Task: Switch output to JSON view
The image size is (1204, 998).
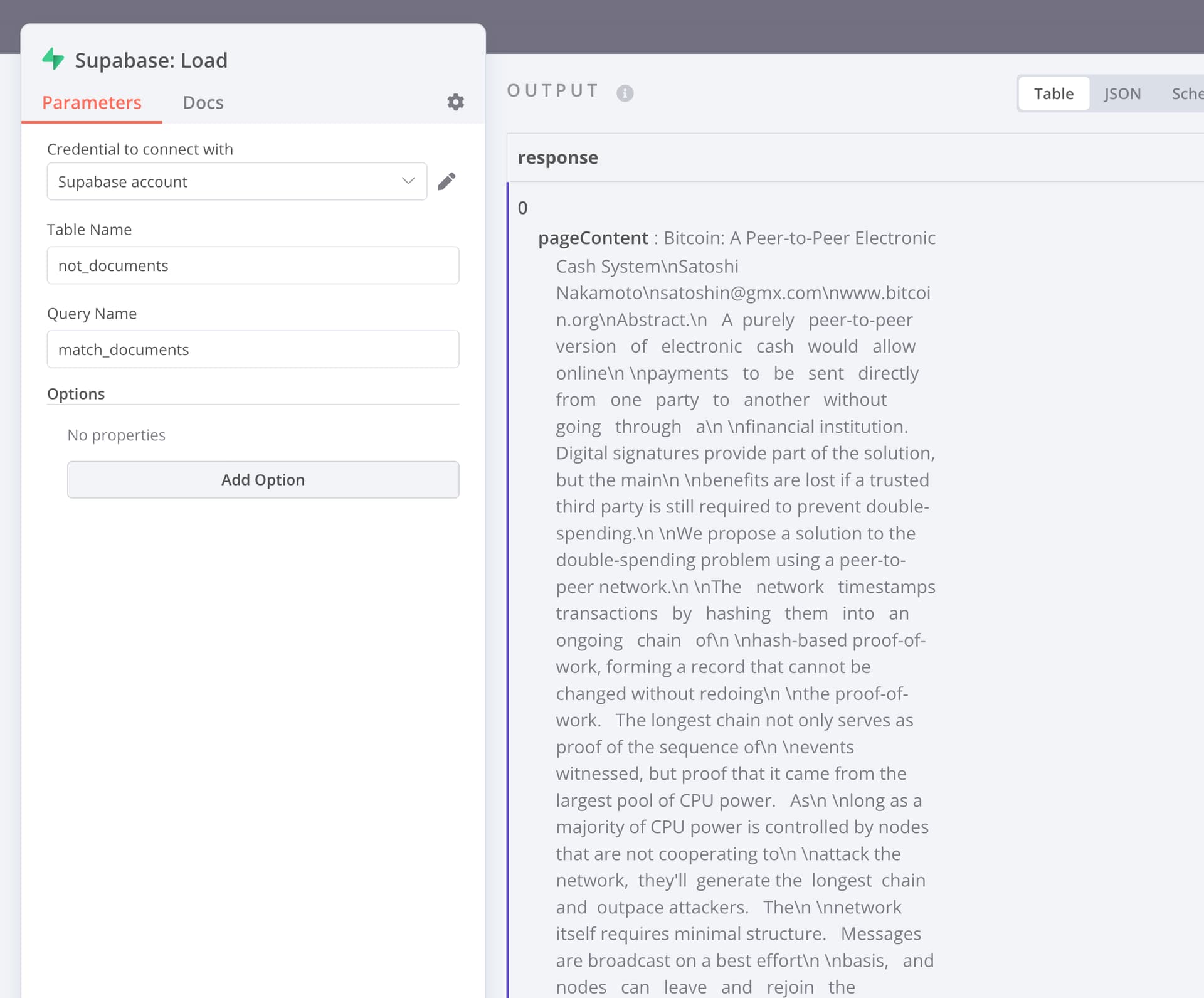Action: pyautogui.click(x=1122, y=93)
